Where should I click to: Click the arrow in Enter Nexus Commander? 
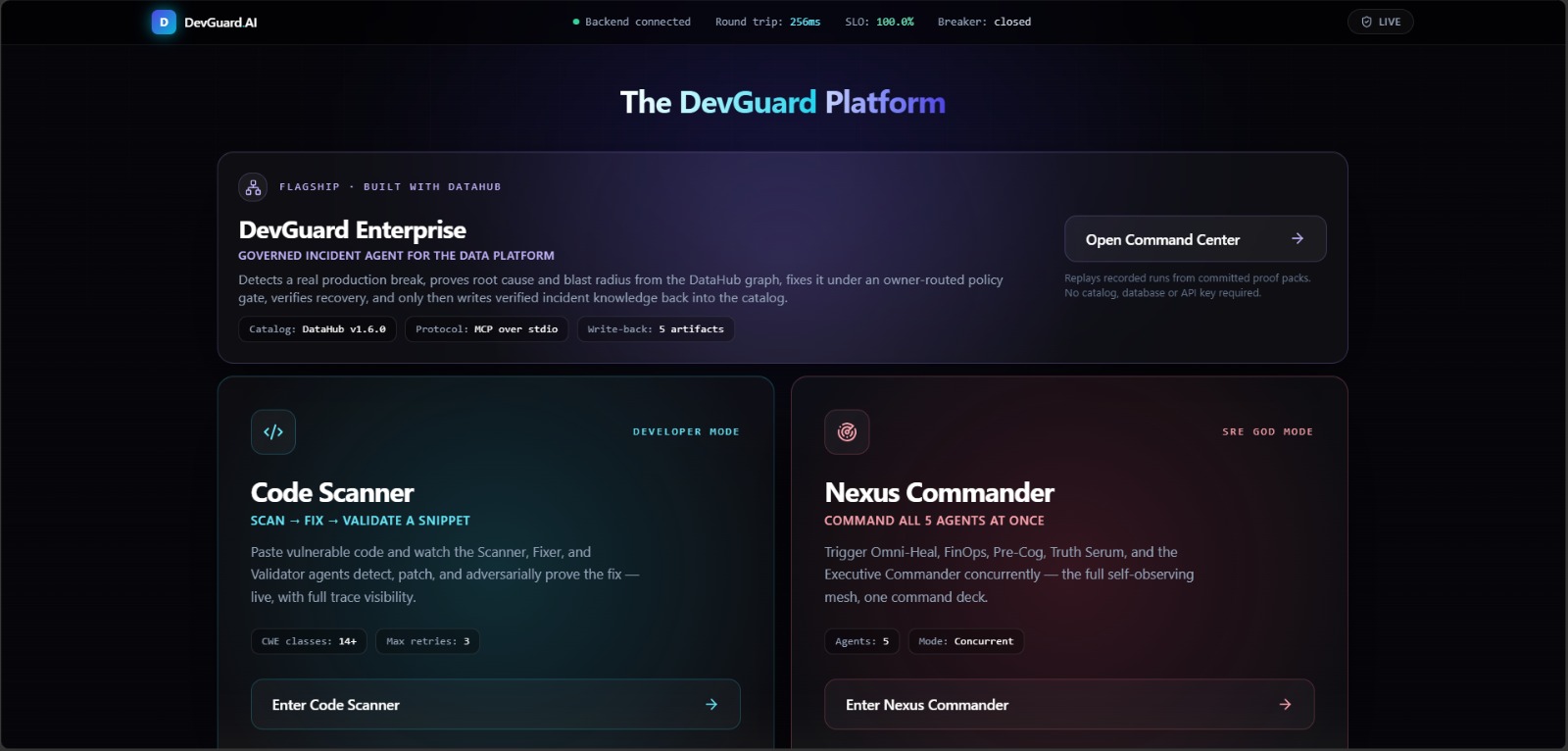(x=1285, y=704)
